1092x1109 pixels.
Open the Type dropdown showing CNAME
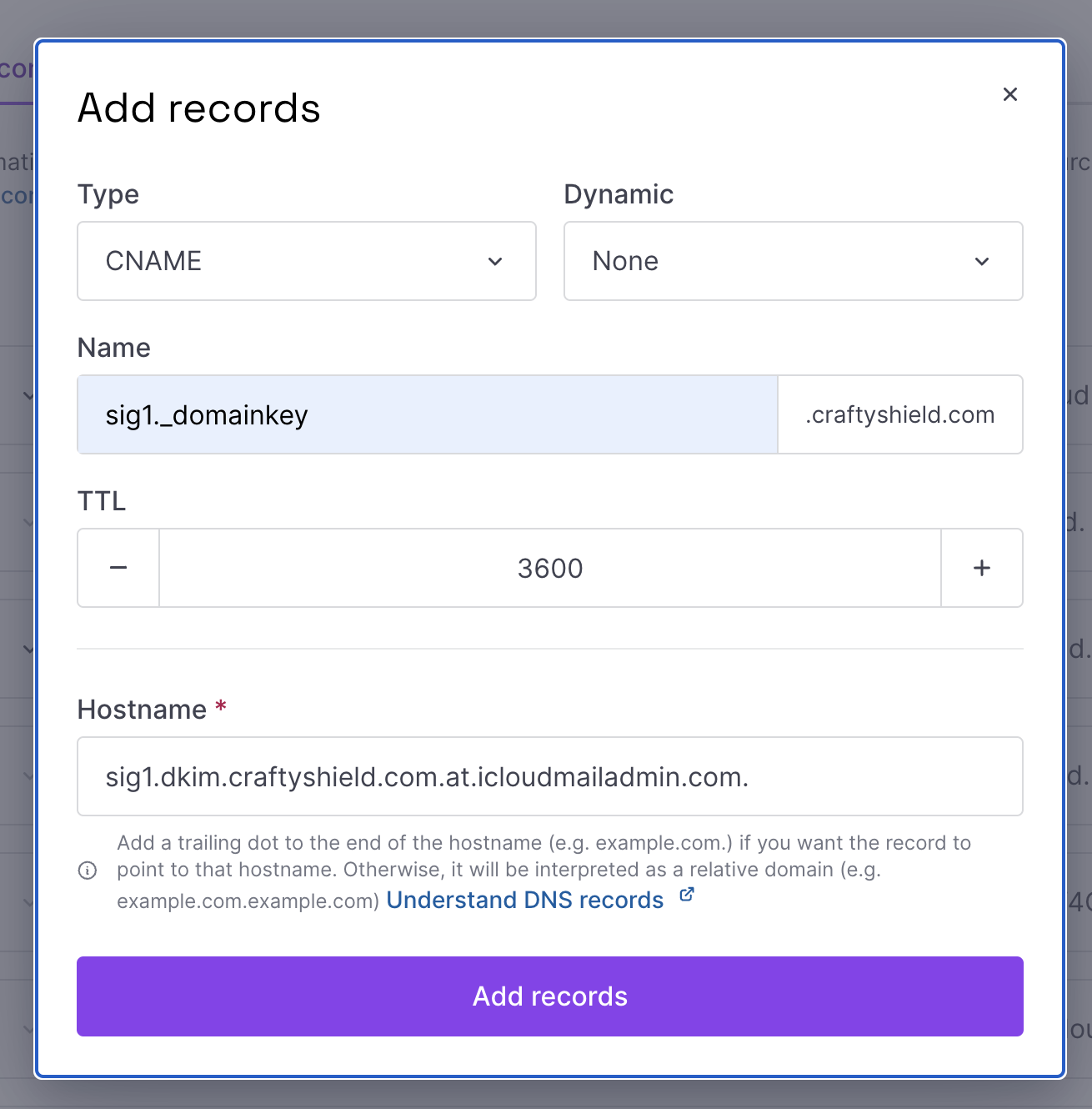pos(307,261)
